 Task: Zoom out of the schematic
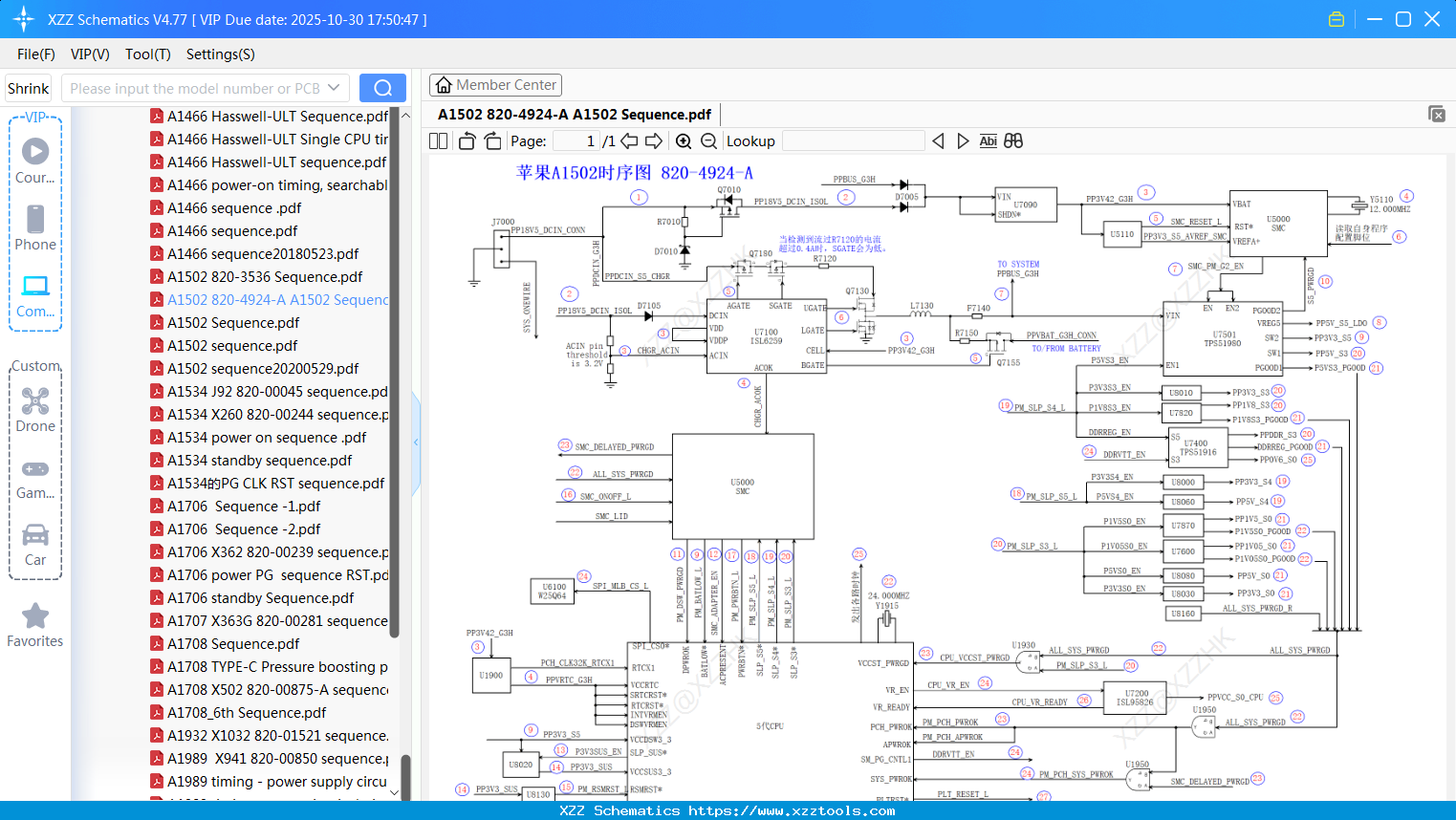[708, 141]
